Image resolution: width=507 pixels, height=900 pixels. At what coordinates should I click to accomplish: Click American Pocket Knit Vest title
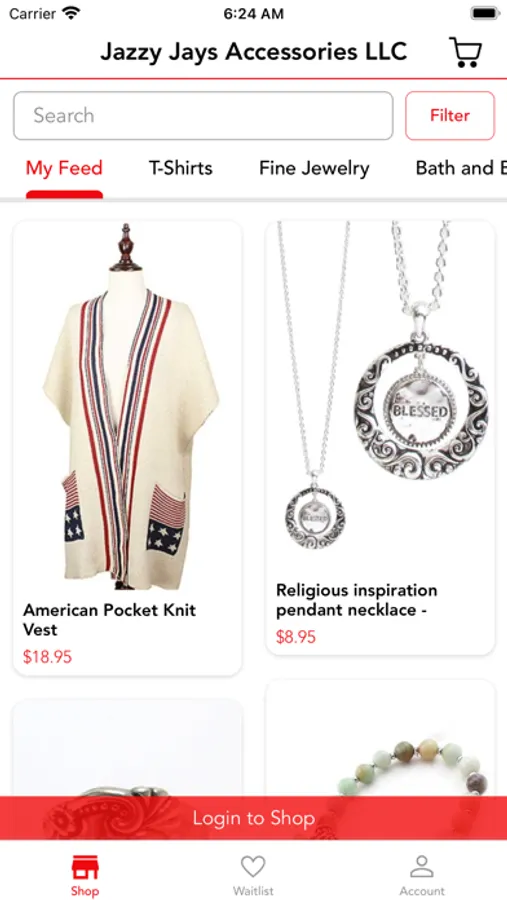pyautogui.click(x=110, y=619)
